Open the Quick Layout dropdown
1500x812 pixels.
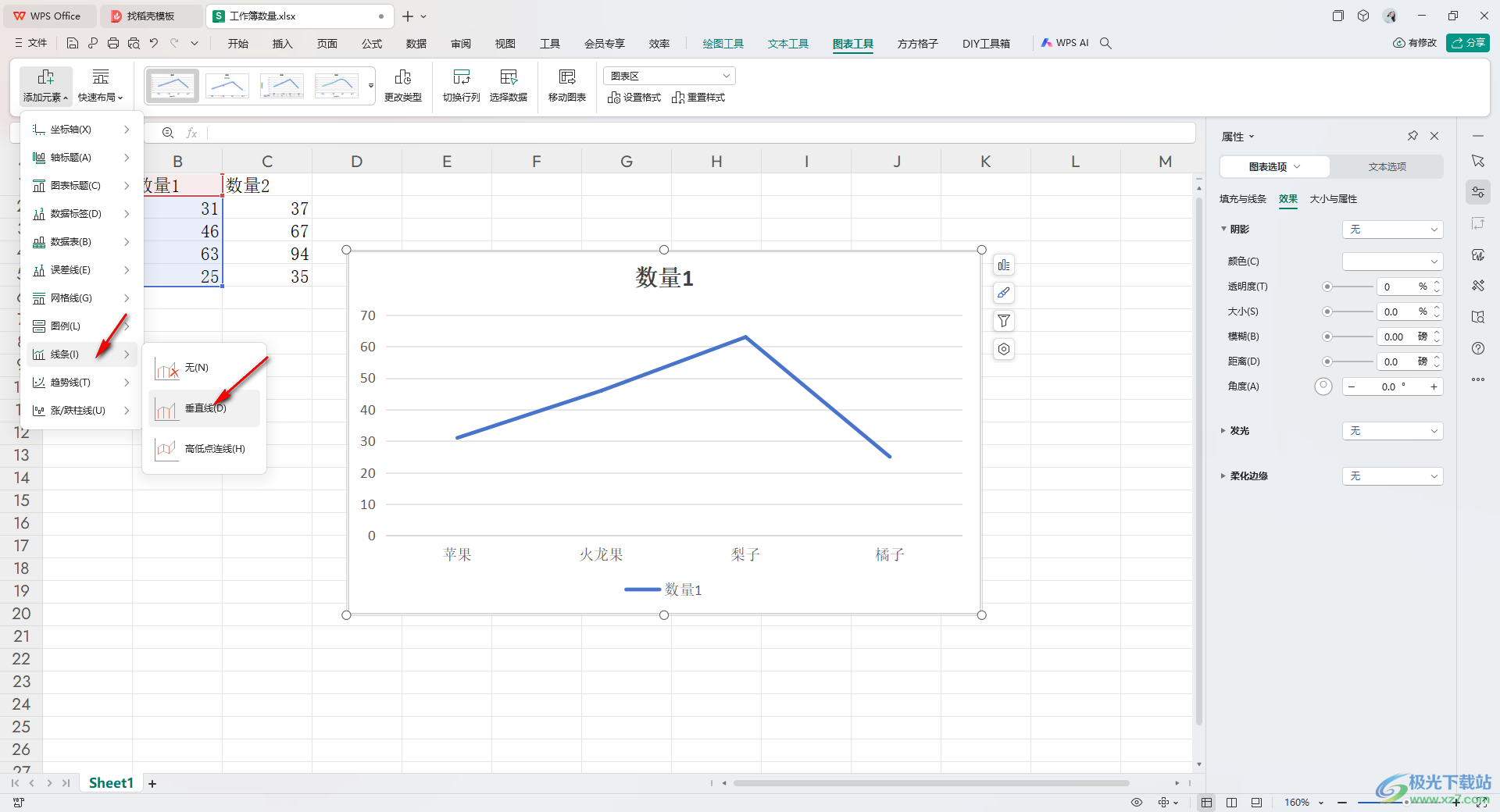tap(100, 86)
